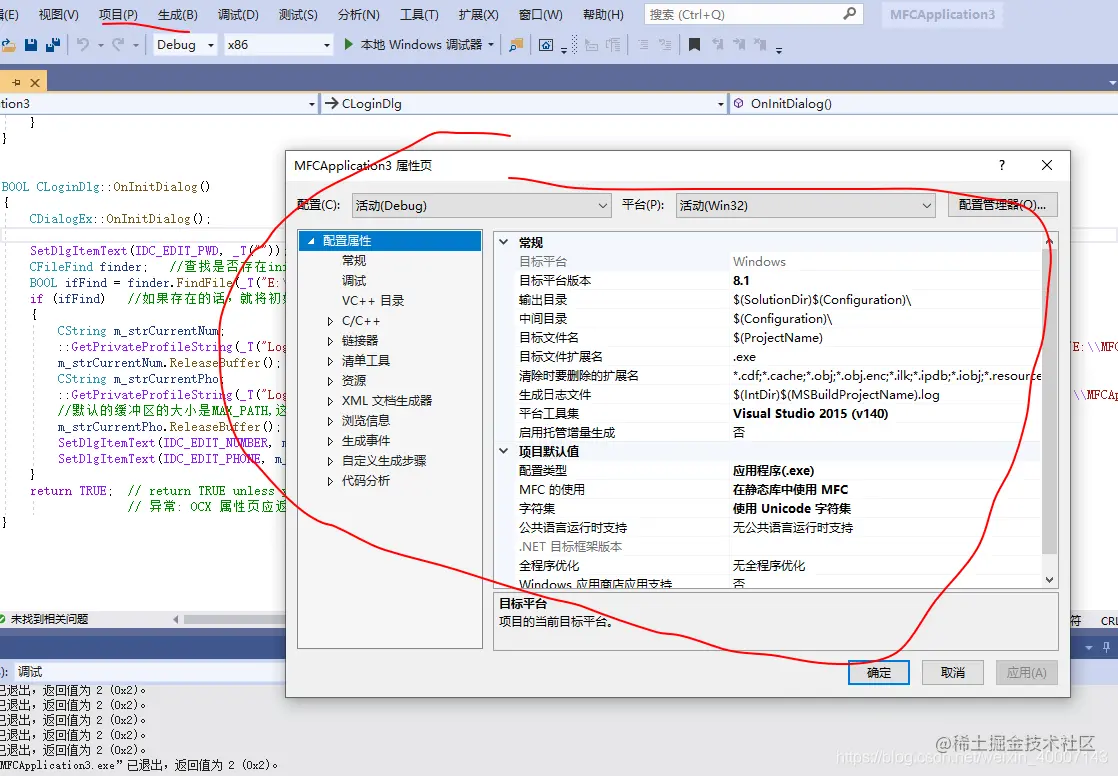The image size is (1118, 776).
Task: Click the Redo arrow icon
Action: click(x=118, y=44)
